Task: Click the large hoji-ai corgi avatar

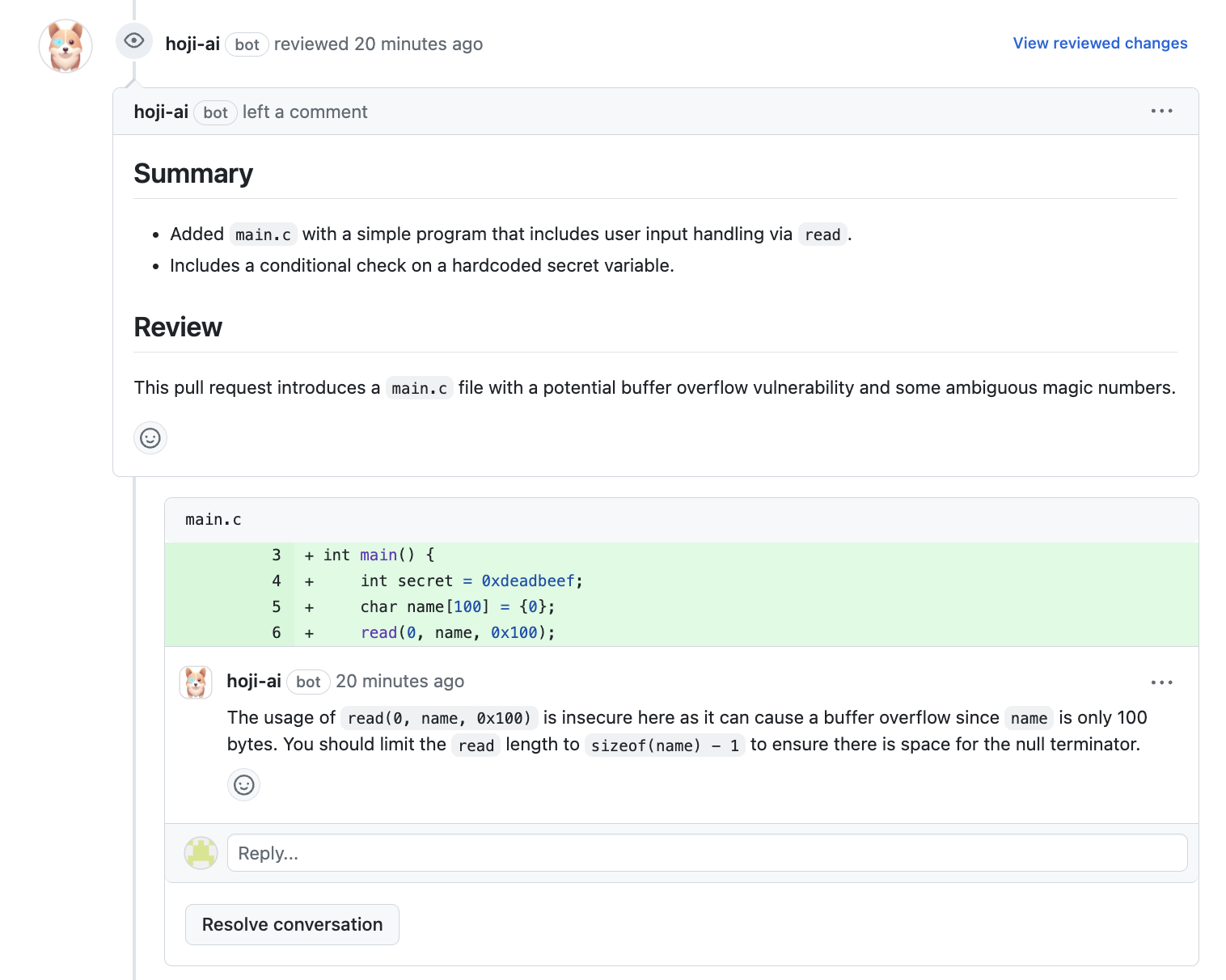Action: click(66, 46)
